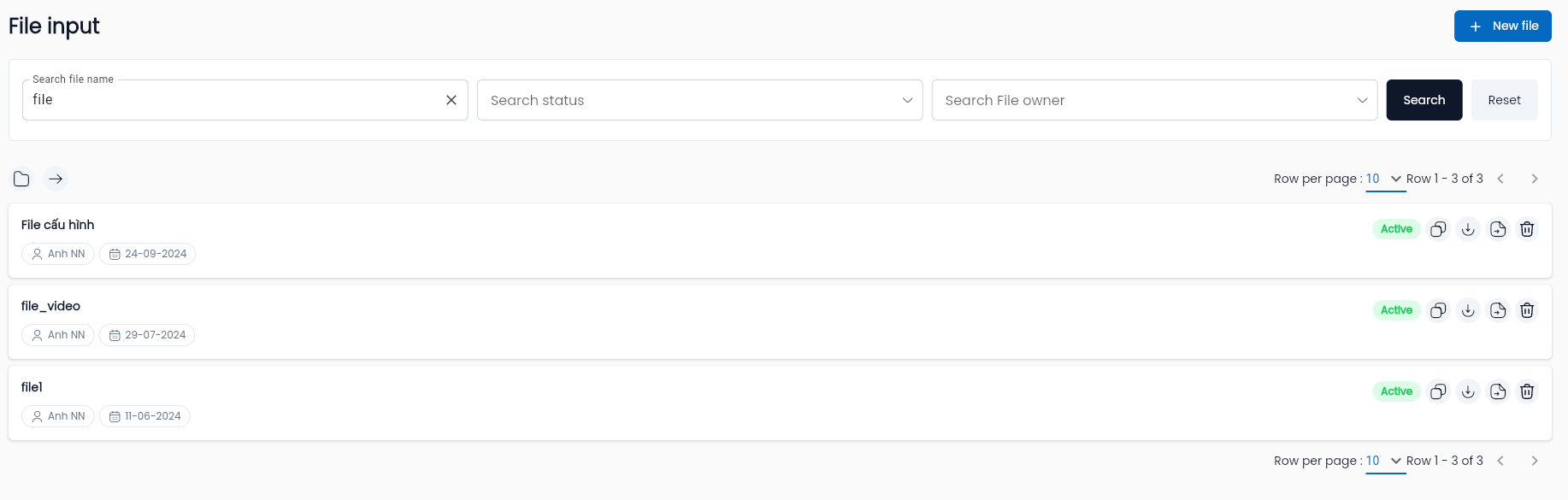Image resolution: width=1568 pixels, height=500 pixels.
Task: Expand Row per page dropdown above the list
Action: tap(1386, 179)
